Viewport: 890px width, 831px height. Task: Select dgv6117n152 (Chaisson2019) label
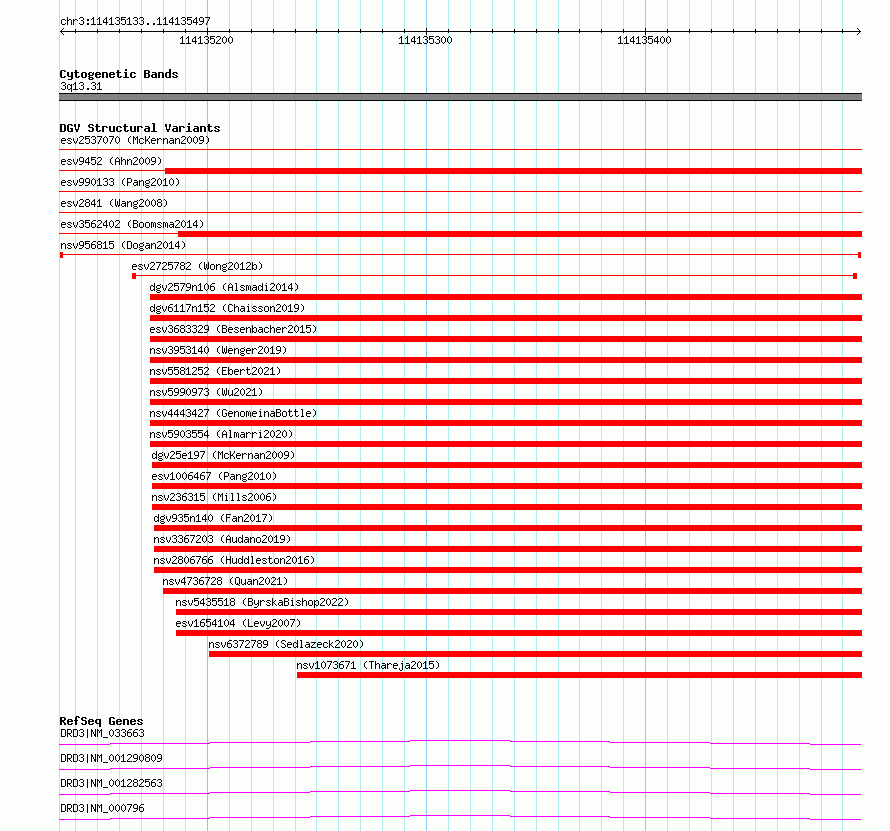(227, 308)
